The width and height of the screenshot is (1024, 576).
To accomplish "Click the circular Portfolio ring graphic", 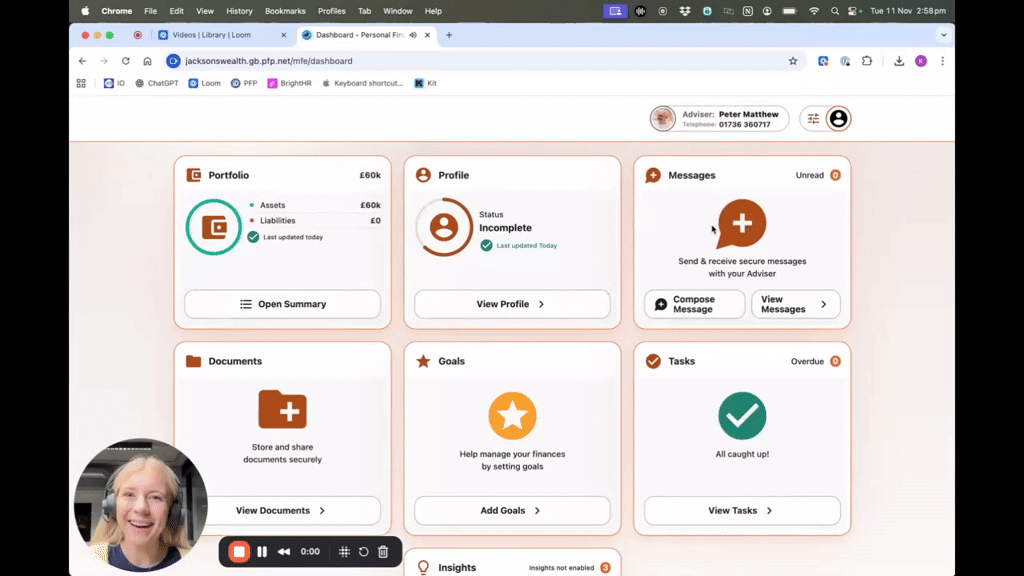I will 214,227.
